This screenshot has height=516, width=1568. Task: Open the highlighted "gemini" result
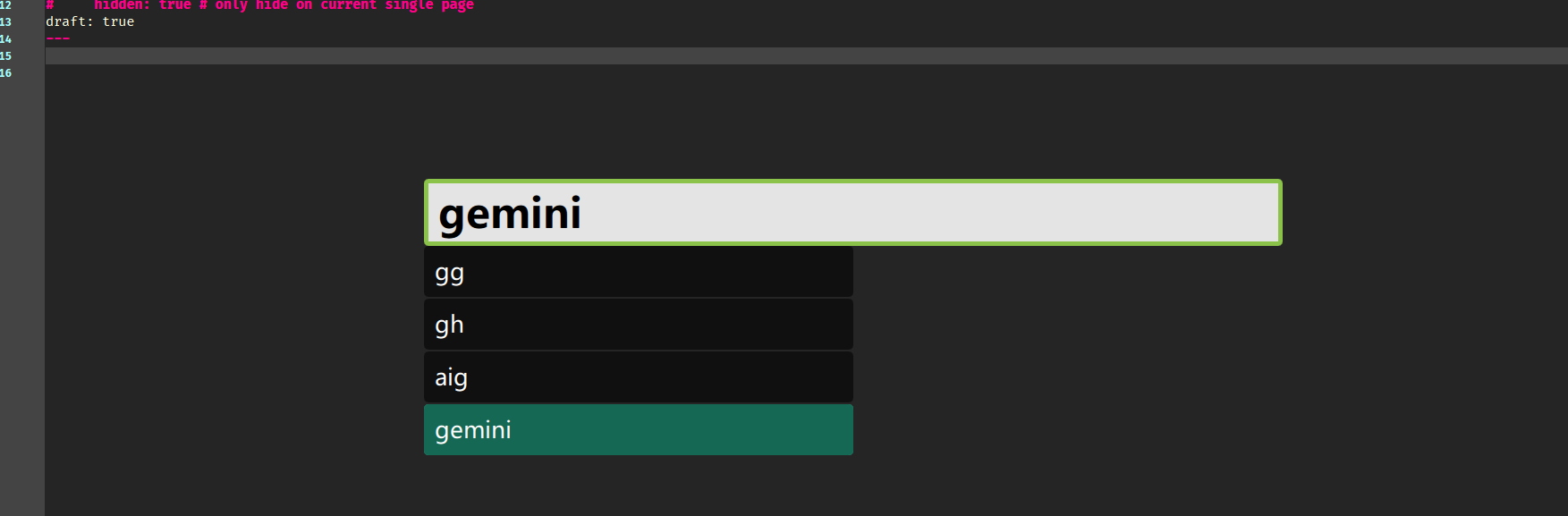[638, 430]
